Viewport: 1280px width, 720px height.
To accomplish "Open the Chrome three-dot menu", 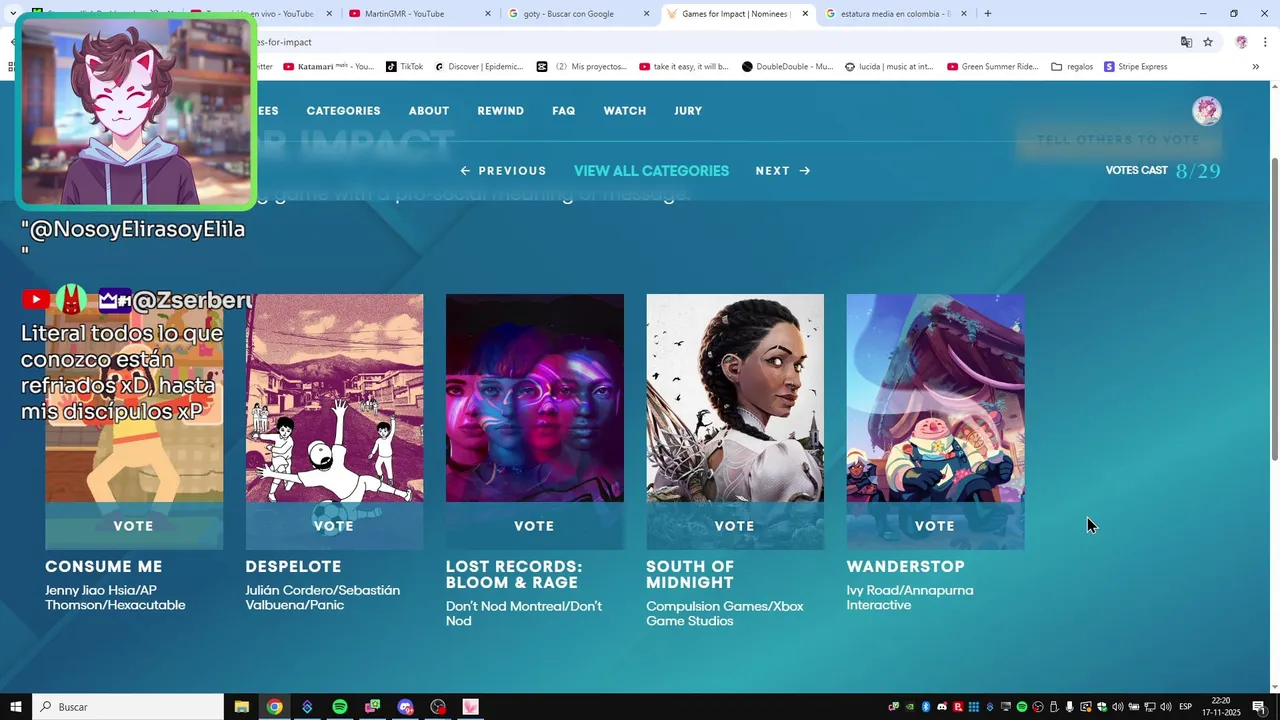I will [1266, 42].
